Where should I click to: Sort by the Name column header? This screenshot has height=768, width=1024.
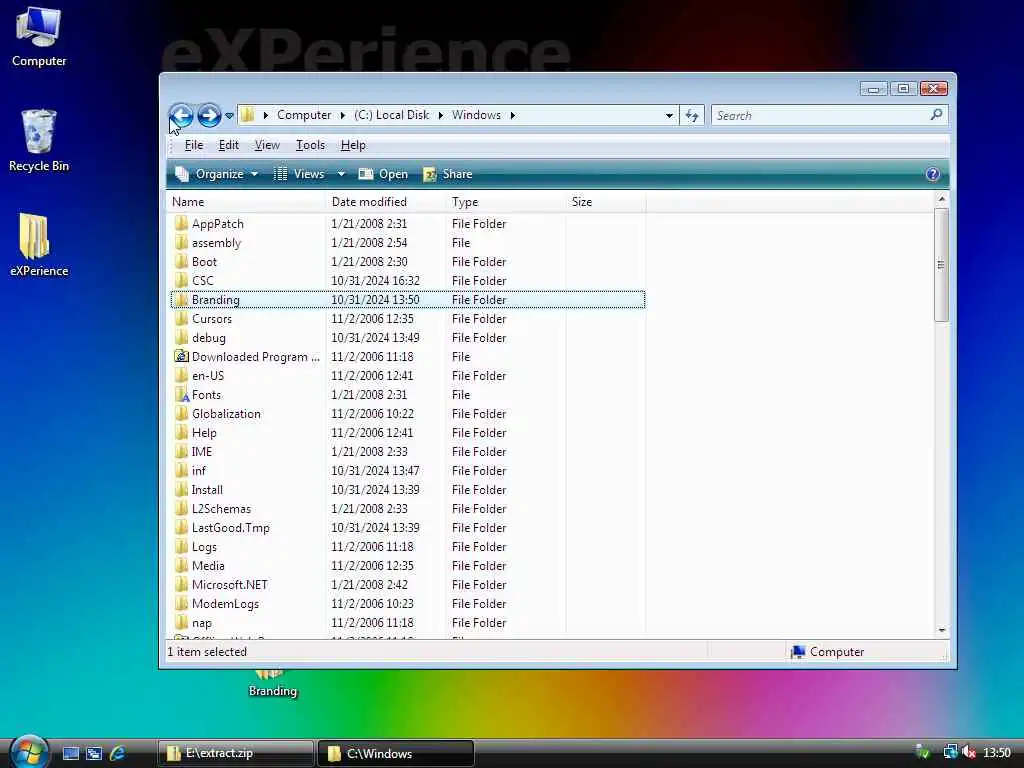[246, 202]
